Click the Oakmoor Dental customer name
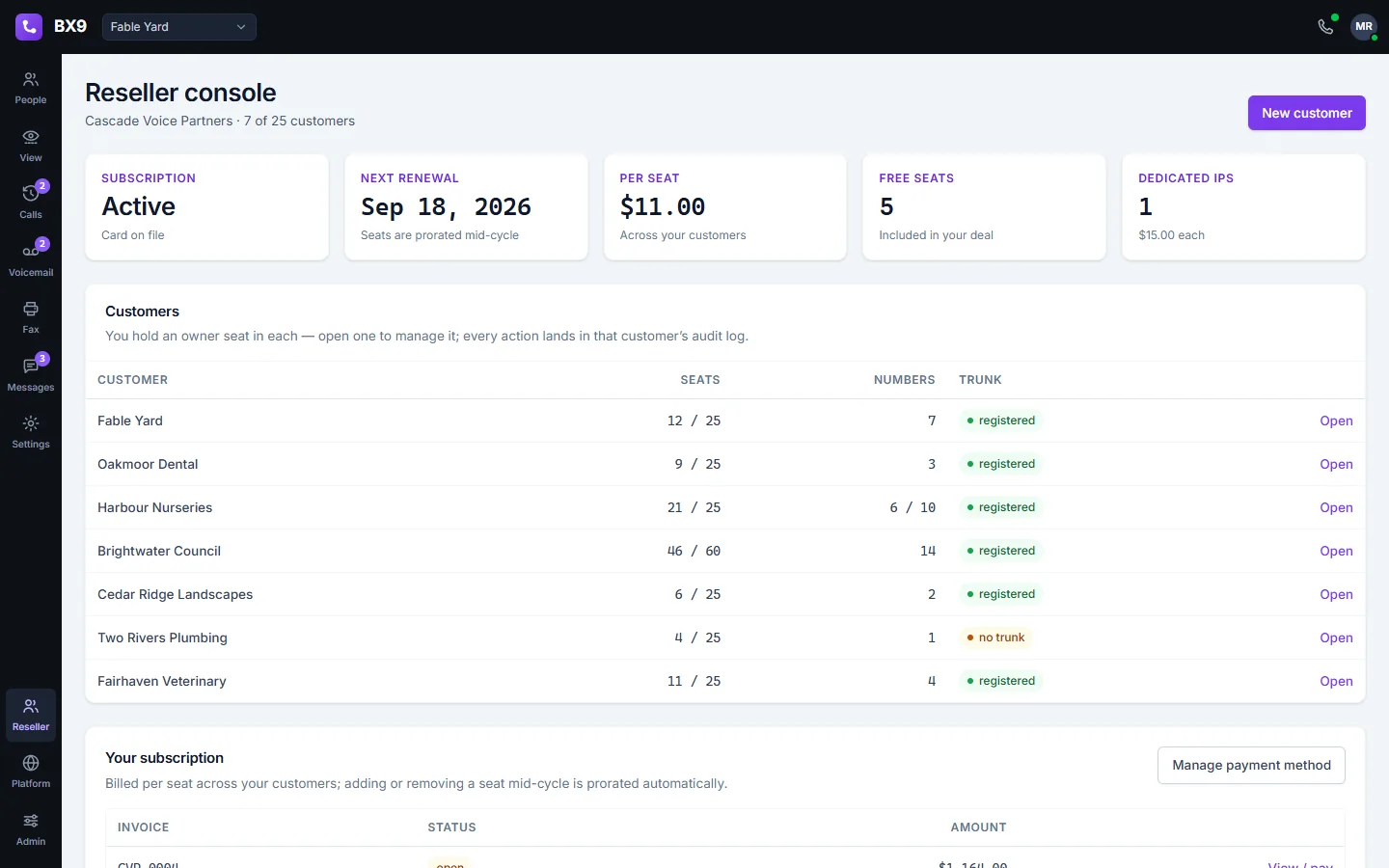This screenshot has width=1389, height=868. click(148, 464)
